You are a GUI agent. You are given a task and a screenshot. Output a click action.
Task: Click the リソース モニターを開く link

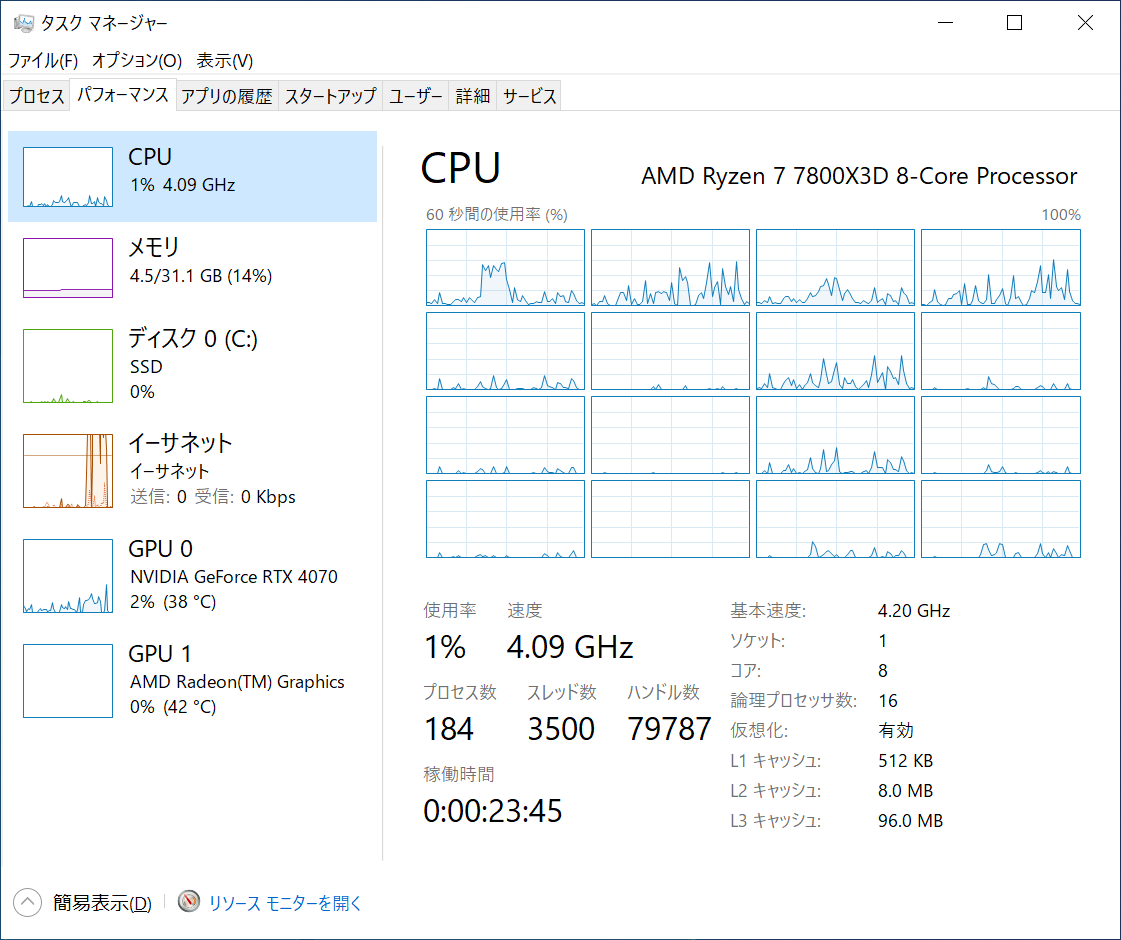285,903
